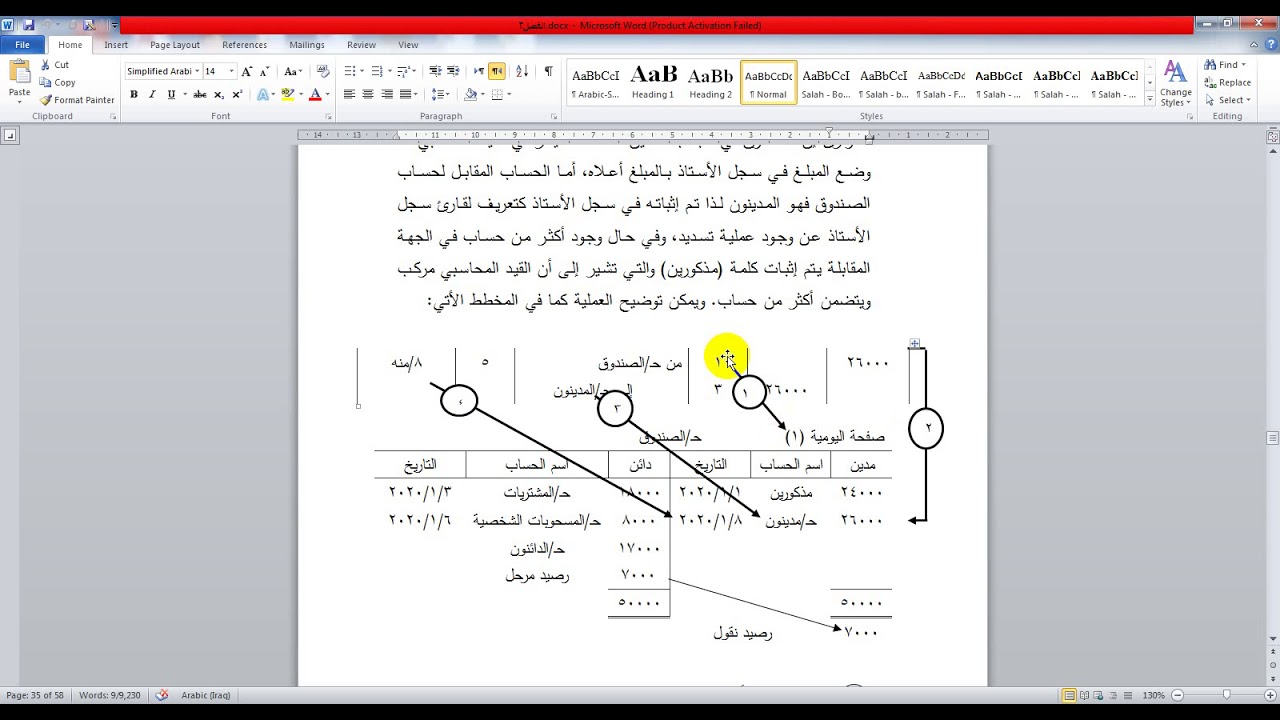
Task: Apply strikethrough formatting
Action: click(x=199, y=94)
